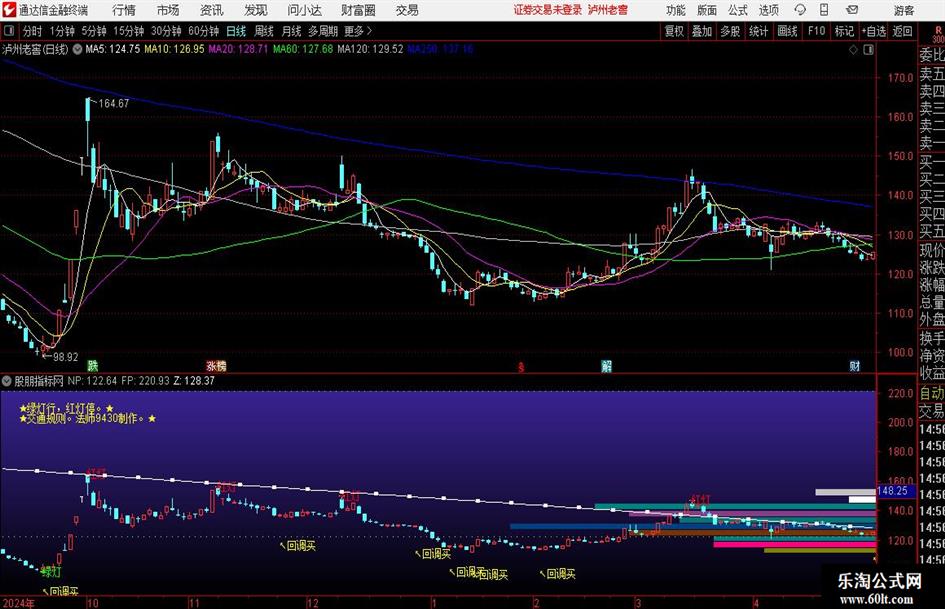Open the 选项 menu
The width and height of the screenshot is (945, 609).
[768, 10]
